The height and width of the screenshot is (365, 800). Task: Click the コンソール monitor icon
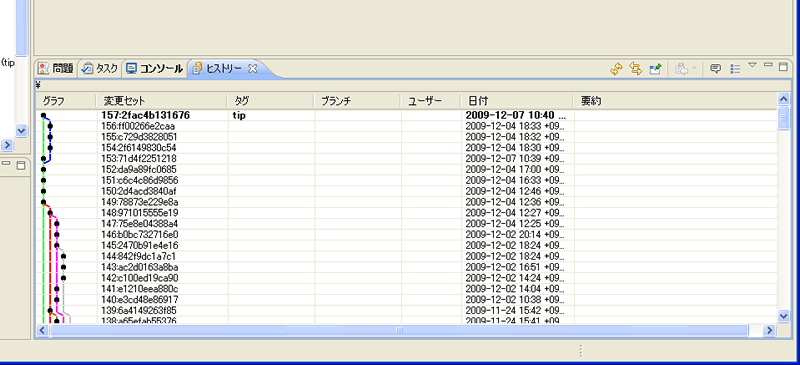(132, 68)
